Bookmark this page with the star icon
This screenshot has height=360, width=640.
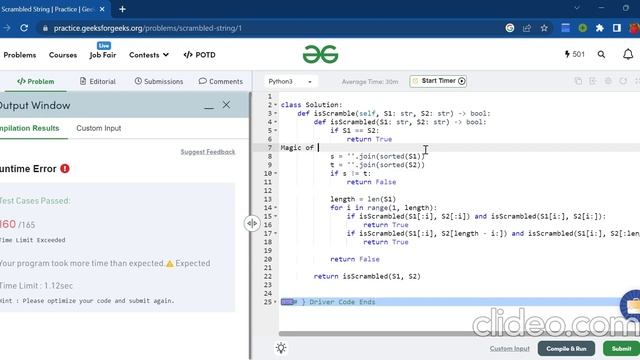544,28
